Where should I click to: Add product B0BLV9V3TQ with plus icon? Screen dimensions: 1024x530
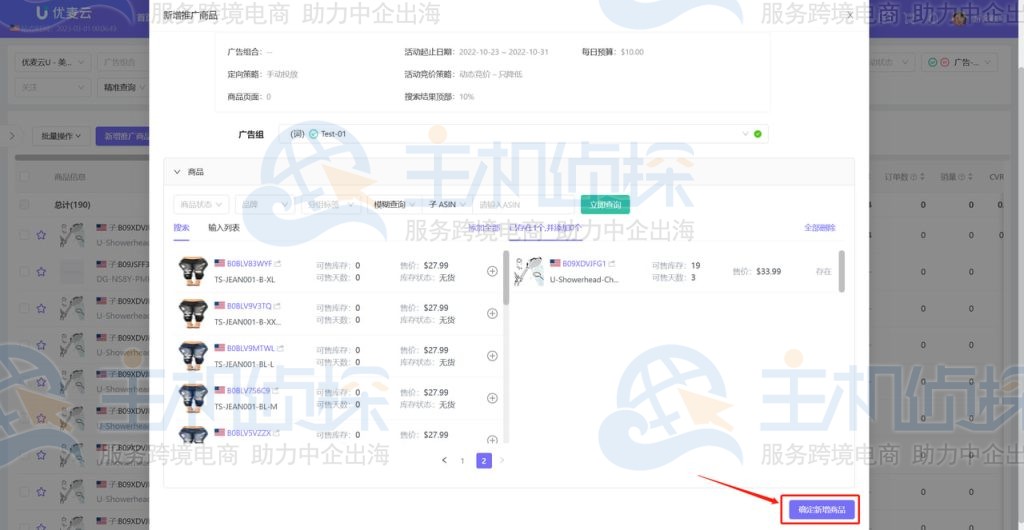click(492, 313)
